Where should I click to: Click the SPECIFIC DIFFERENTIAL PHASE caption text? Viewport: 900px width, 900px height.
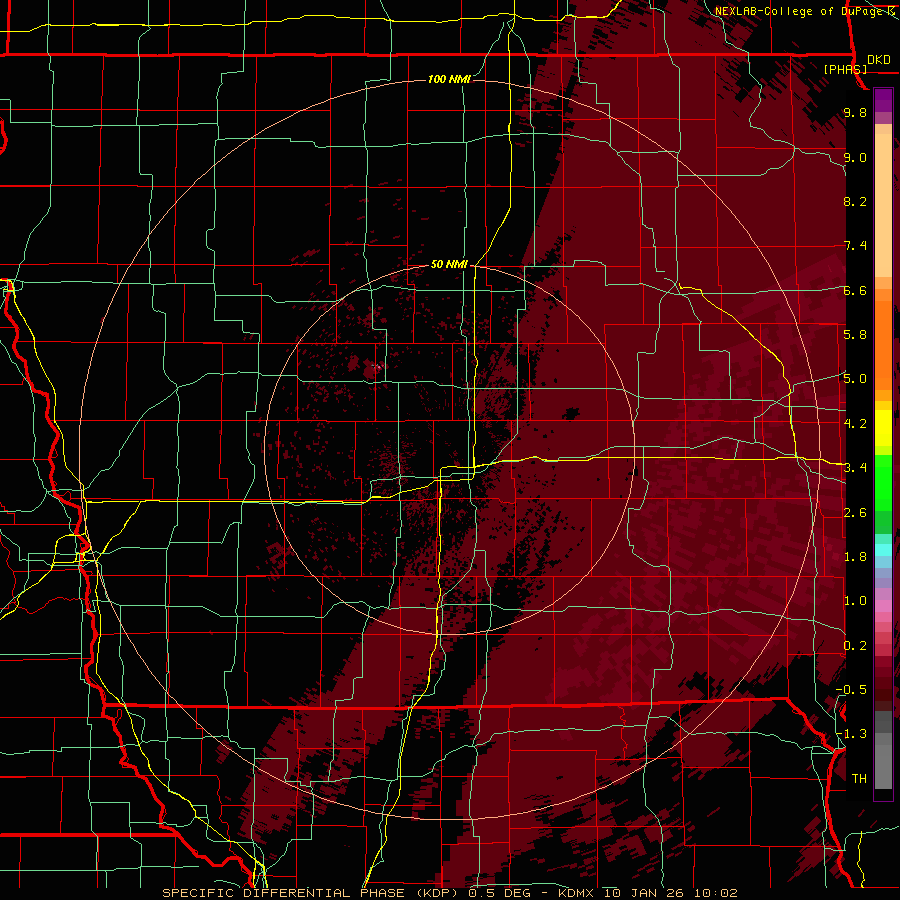284,893
